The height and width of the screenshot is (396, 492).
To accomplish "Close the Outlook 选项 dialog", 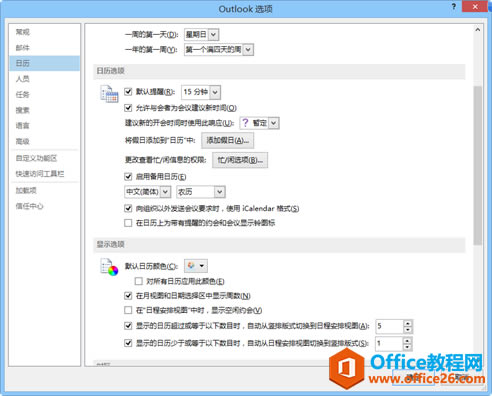I will click(x=475, y=6).
